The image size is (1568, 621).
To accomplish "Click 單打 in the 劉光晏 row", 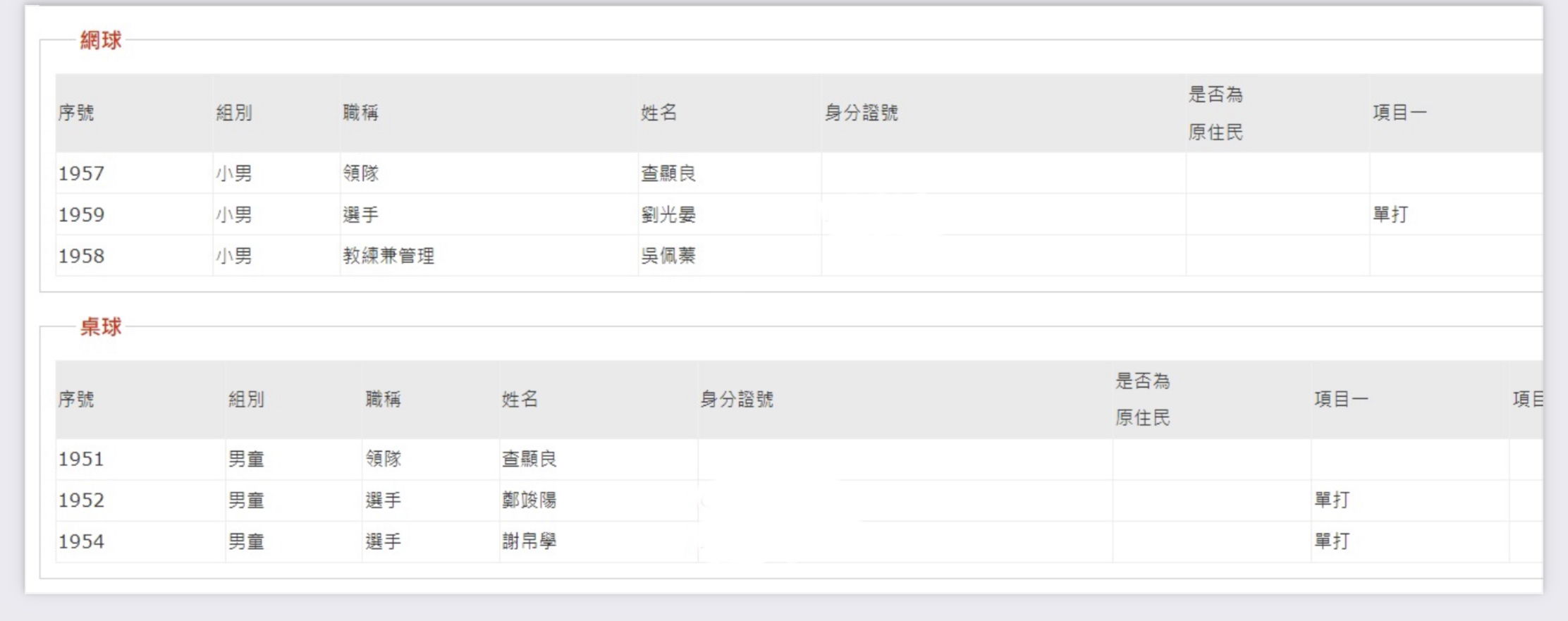I will click(x=1390, y=214).
